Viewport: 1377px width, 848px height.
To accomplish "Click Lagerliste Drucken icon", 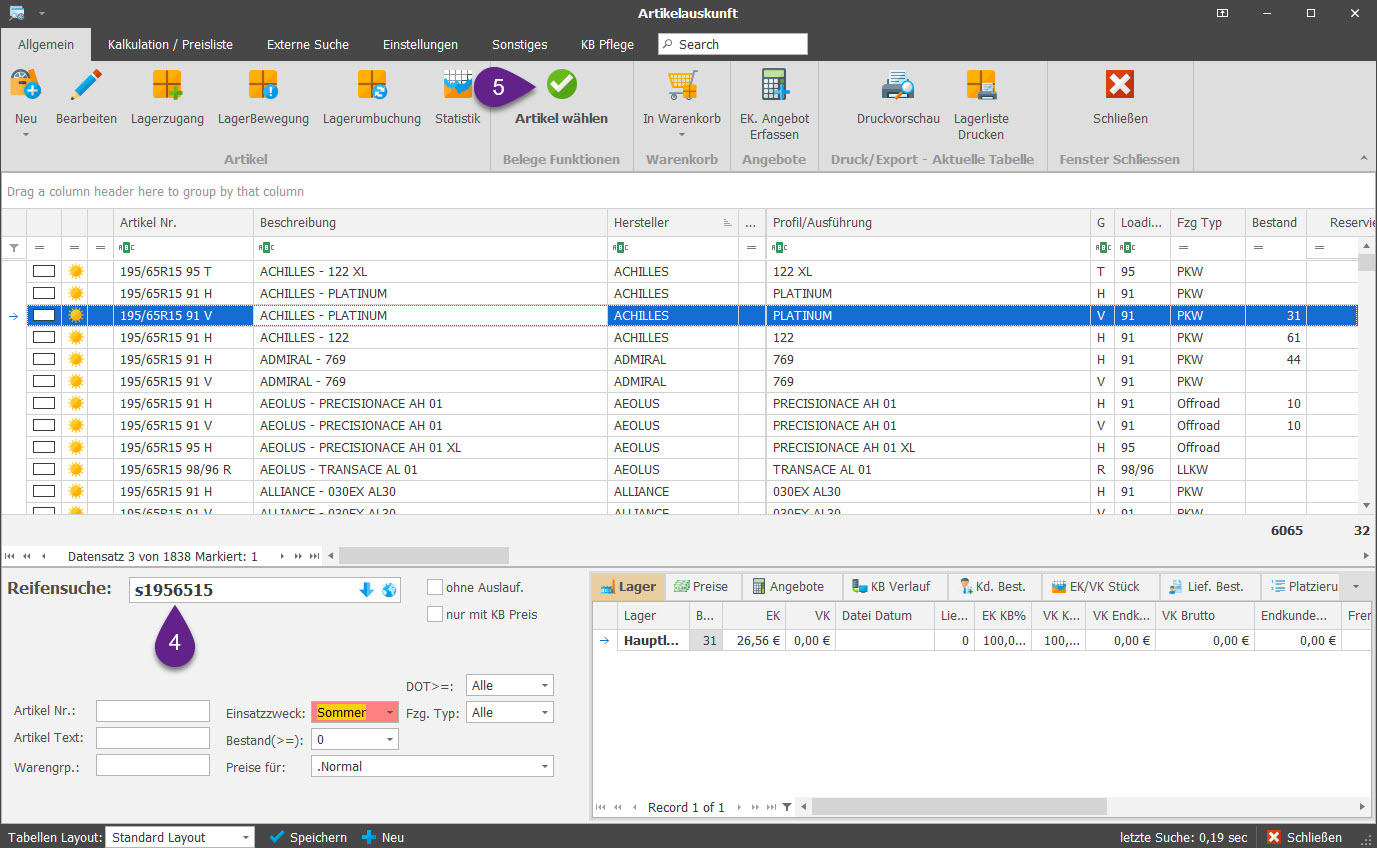I will coord(980,87).
